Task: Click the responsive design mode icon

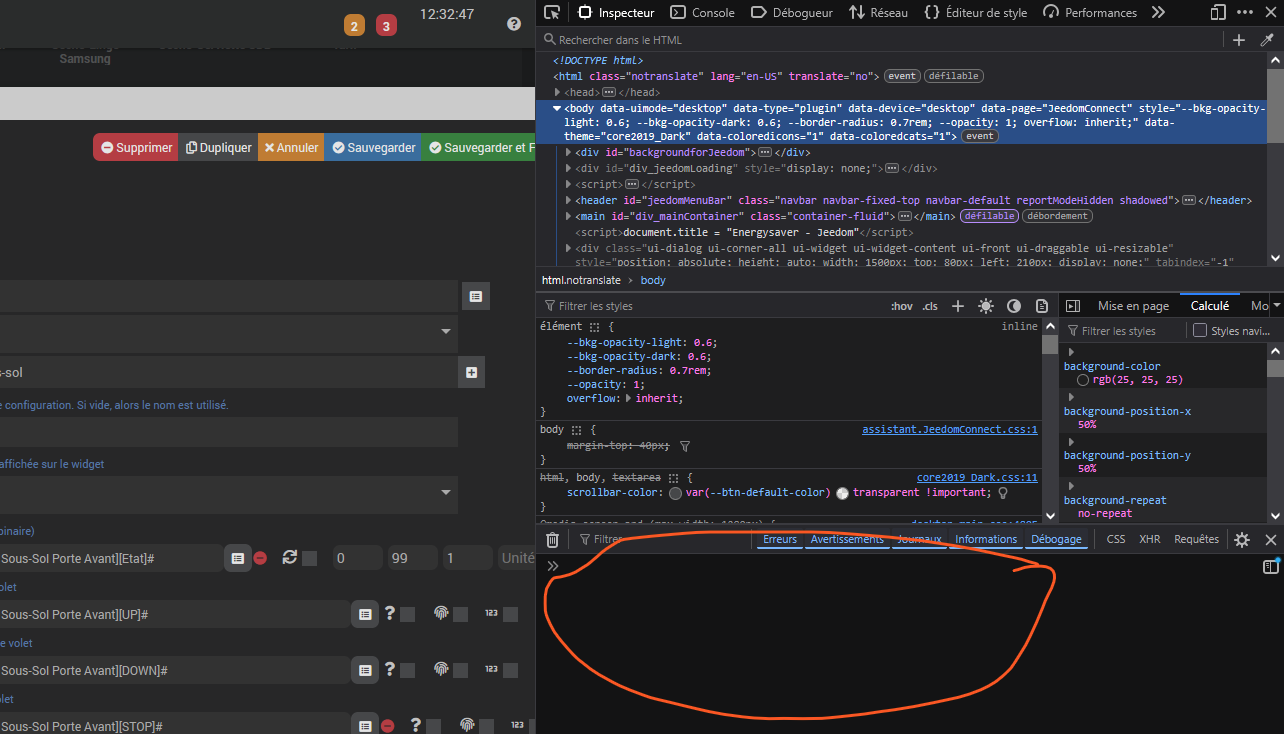Action: [1217, 13]
